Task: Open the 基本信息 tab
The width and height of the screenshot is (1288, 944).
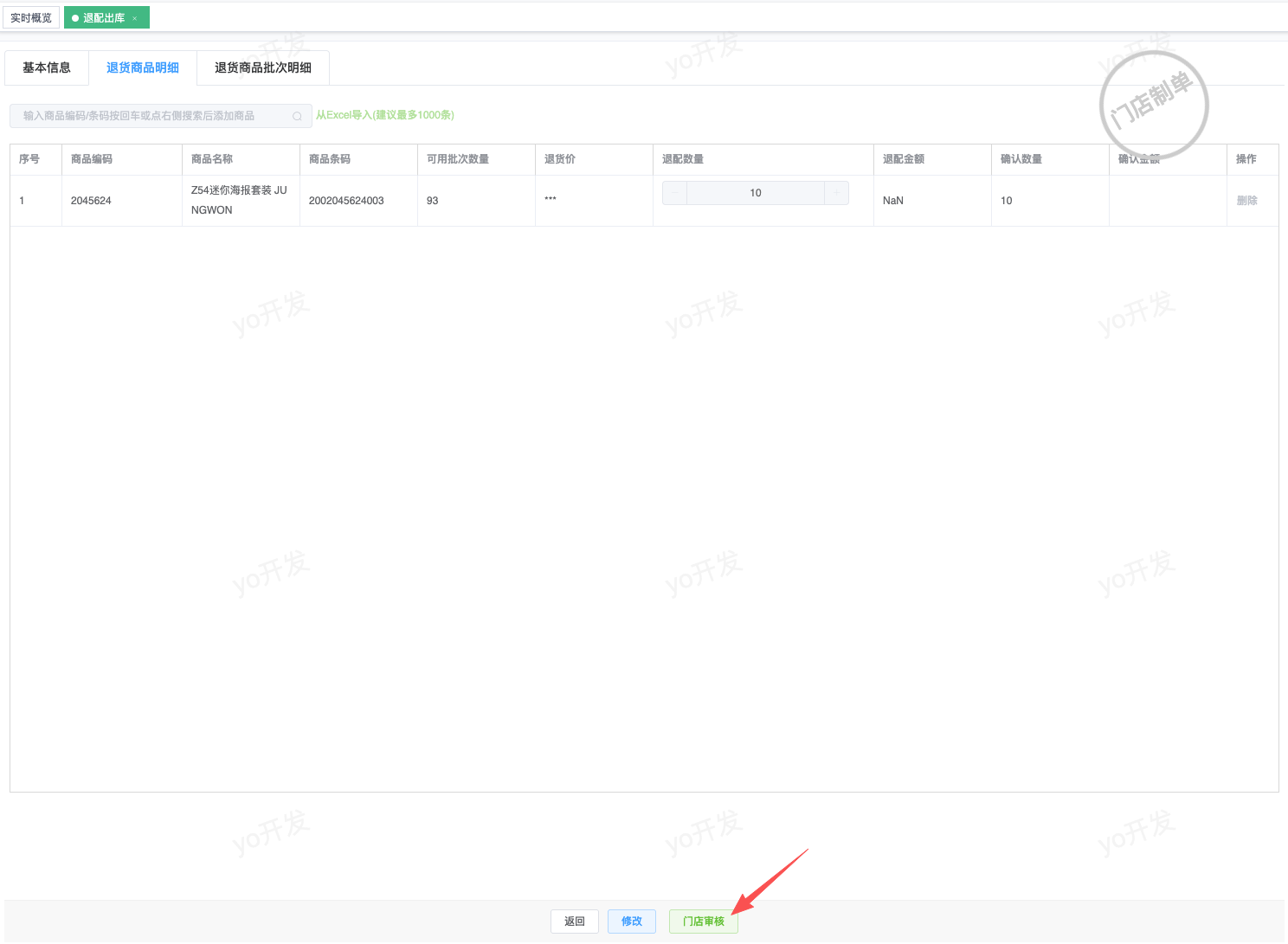Action: (47, 67)
